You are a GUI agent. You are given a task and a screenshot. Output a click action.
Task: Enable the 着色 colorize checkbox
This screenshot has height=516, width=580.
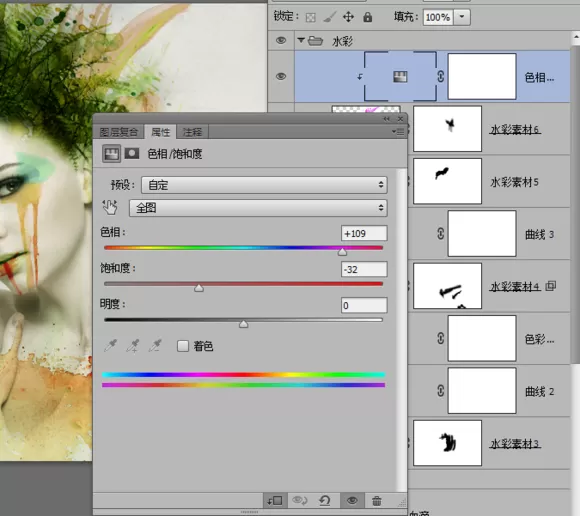(x=183, y=346)
